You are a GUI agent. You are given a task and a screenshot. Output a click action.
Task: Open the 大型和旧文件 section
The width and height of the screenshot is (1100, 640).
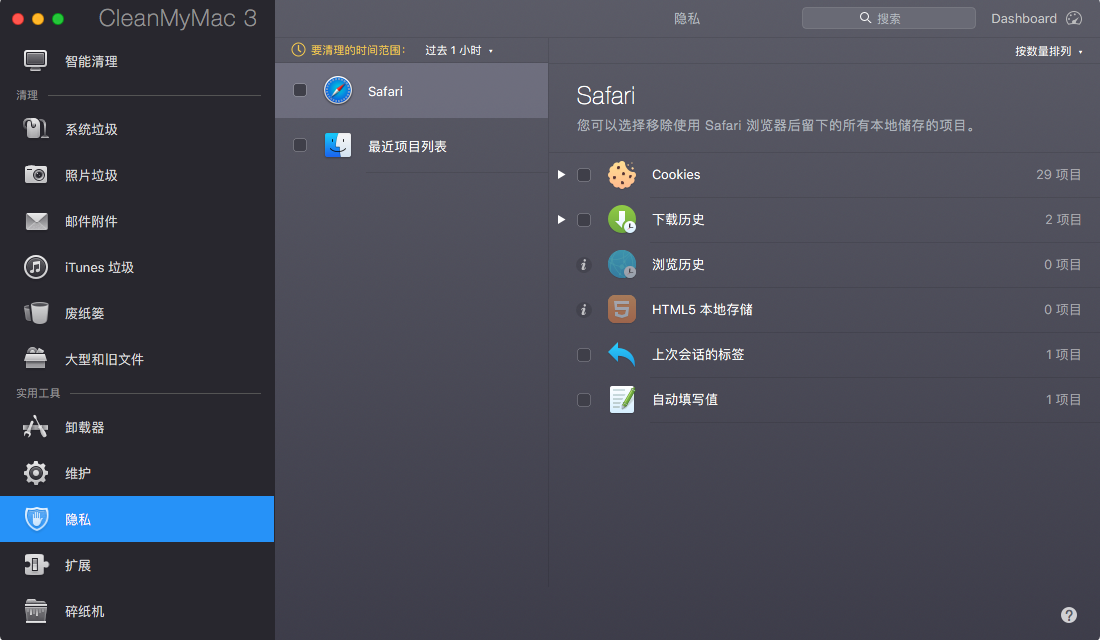tap(105, 359)
